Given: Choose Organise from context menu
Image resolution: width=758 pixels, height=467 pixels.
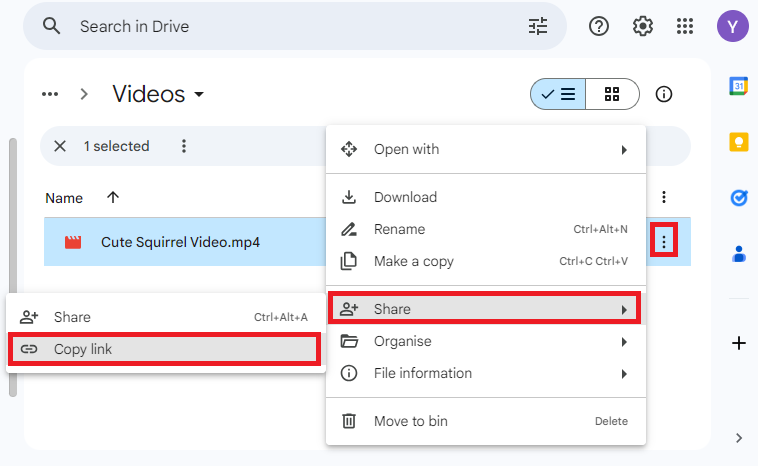Looking at the screenshot, I should point(486,341).
